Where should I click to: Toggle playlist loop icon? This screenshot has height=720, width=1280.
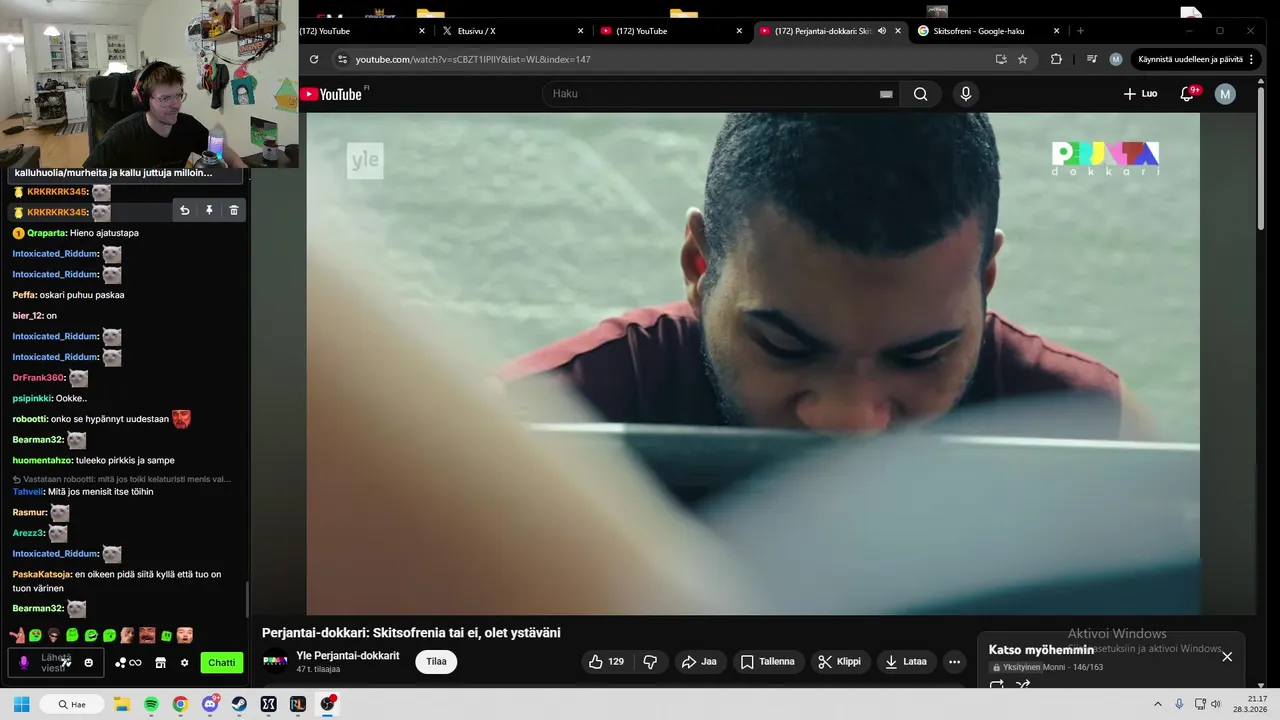click(997, 686)
